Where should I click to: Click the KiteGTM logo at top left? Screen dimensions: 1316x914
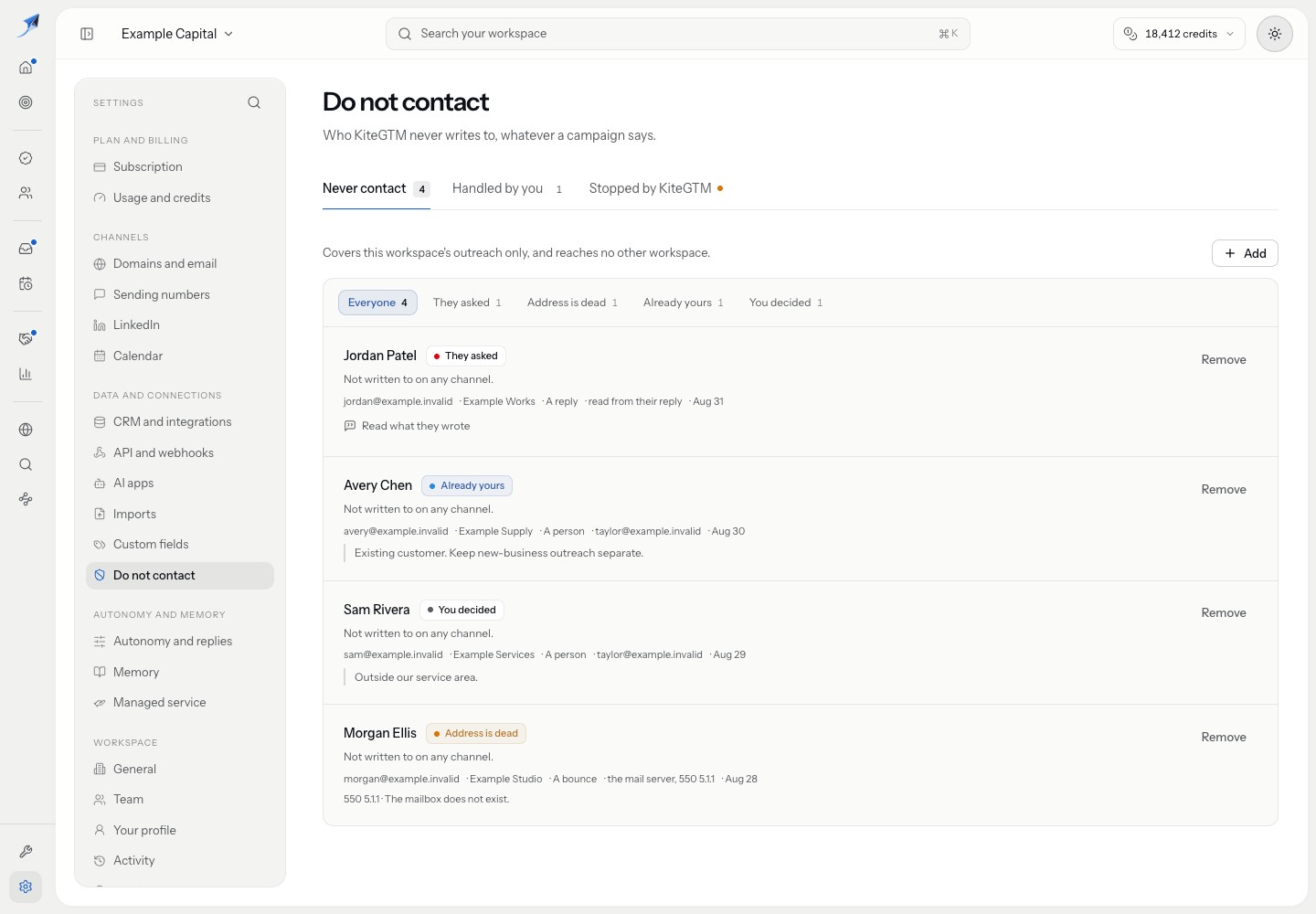tap(27, 26)
